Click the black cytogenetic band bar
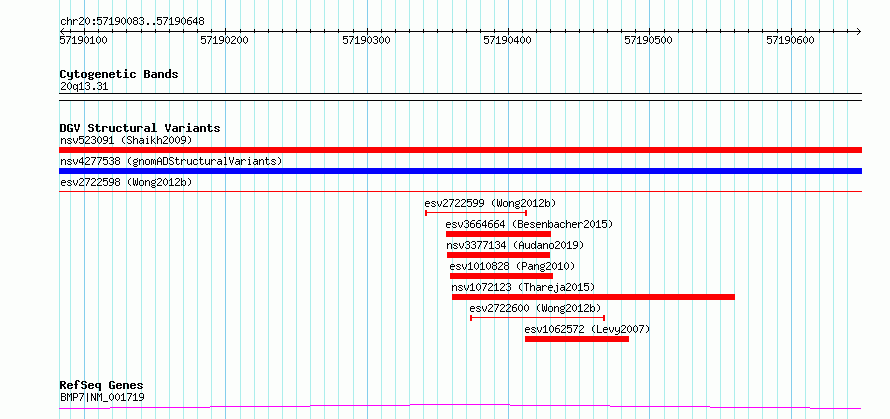This screenshot has width=890, height=419. (460, 97)
